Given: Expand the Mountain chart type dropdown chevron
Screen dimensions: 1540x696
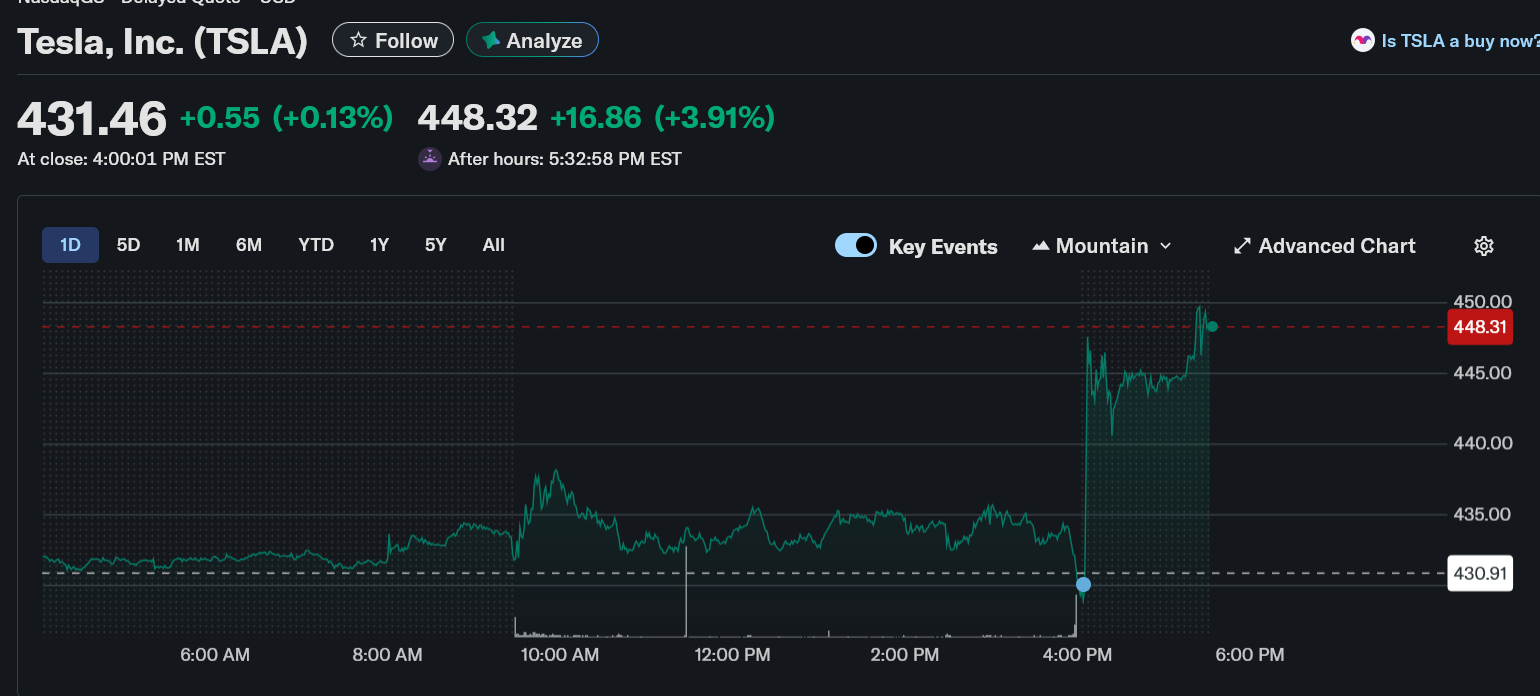Looking at the screenshot, I should click(x=1165, y=246).
